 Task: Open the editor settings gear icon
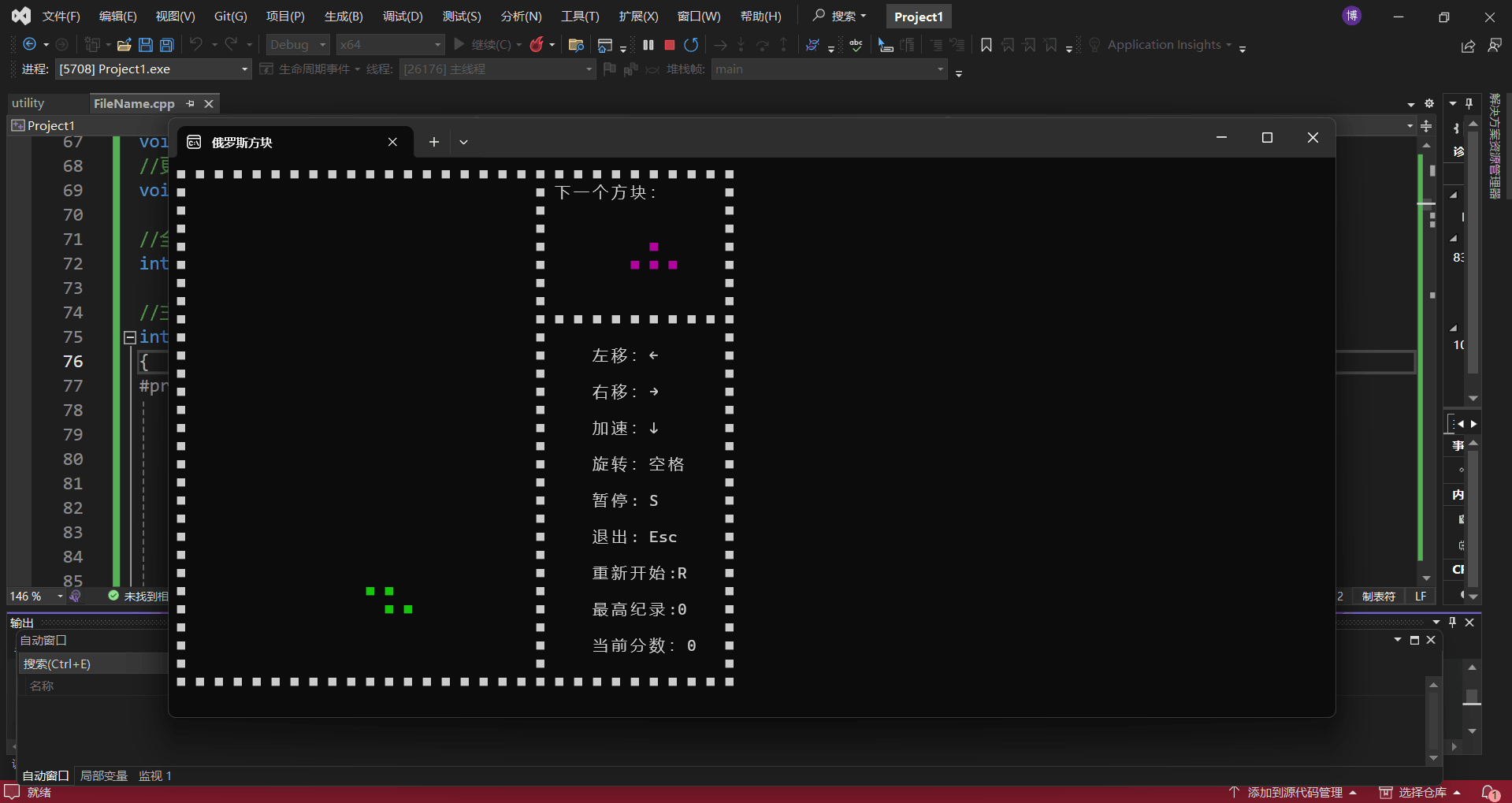pos(1429,103)
